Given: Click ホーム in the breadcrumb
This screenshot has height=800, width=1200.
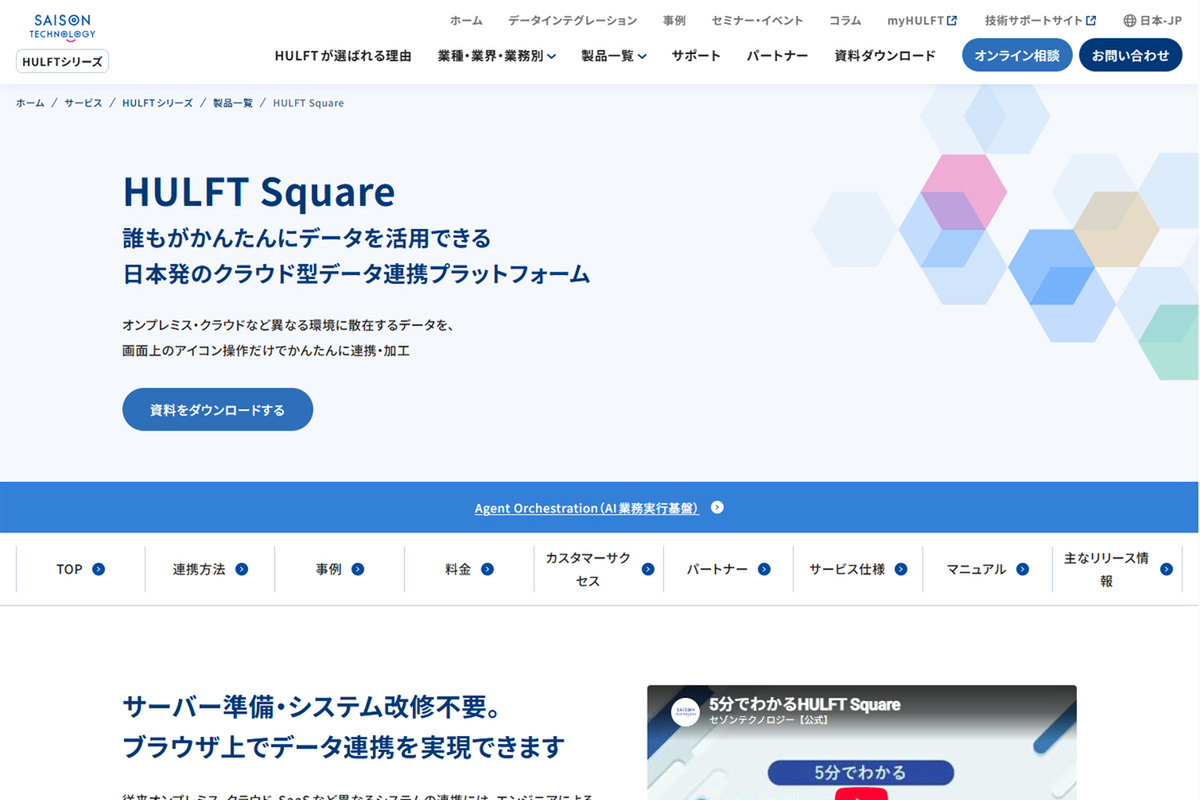Looking at the screenshot, I should pos(30,103).
